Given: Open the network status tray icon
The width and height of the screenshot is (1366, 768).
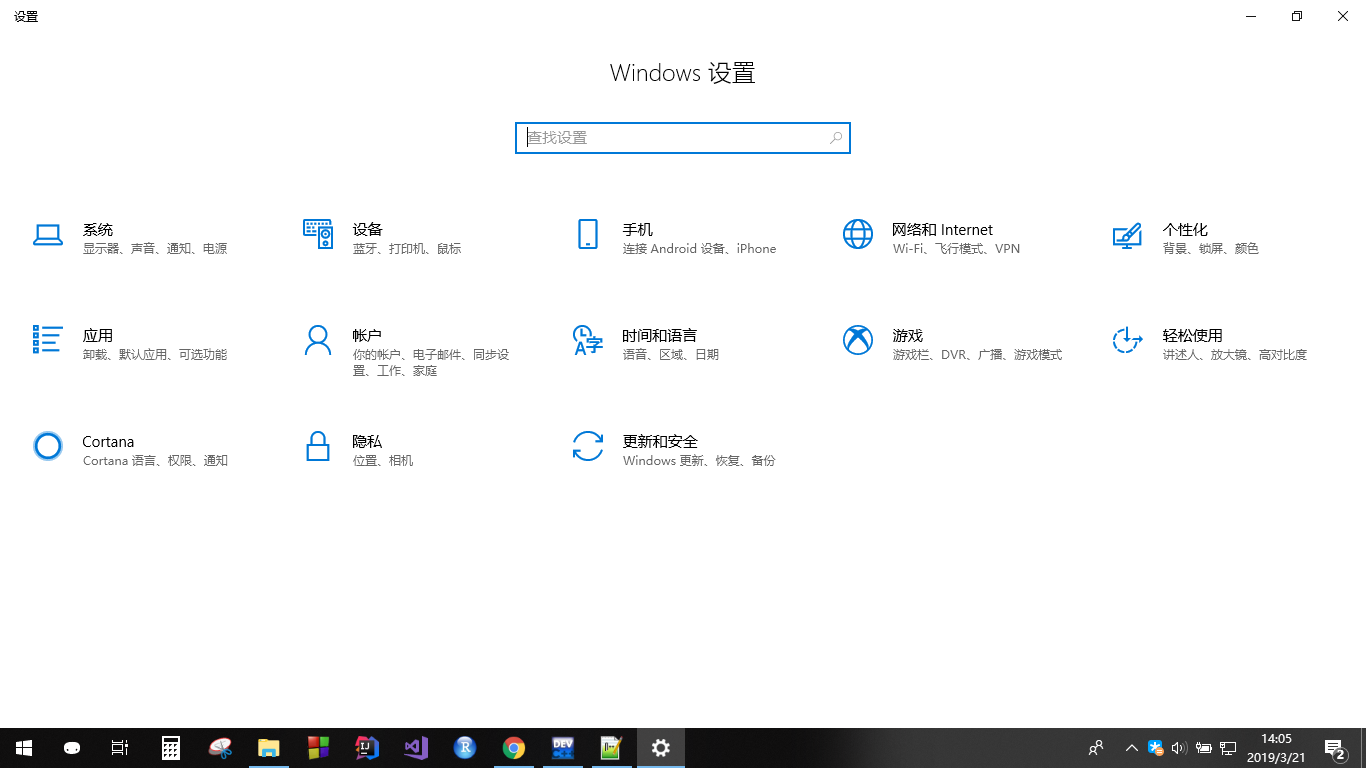Looking at the screenshot, I should pos(1228,748).
